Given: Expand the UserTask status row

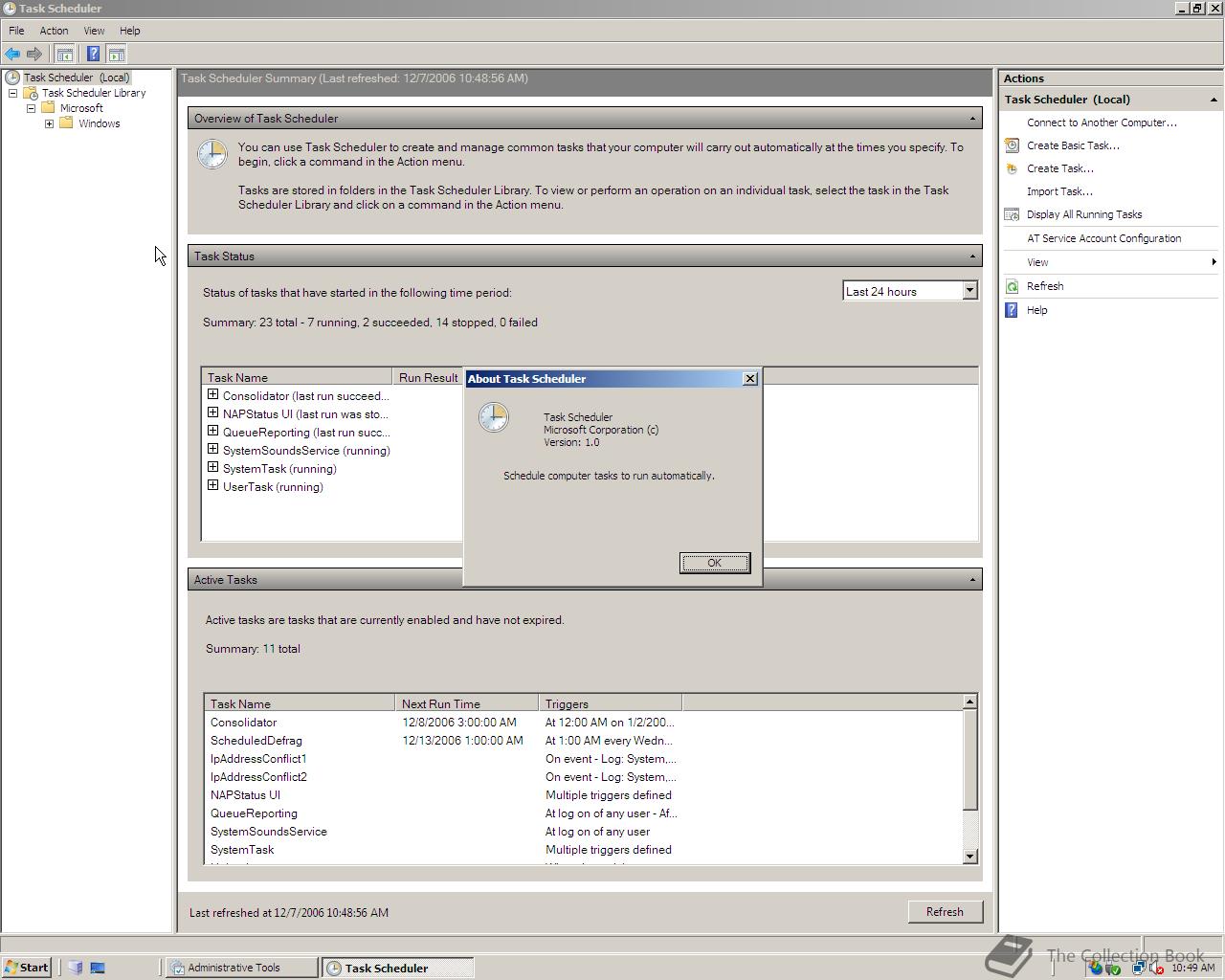Looking at the screenshot, I should [x=212, y=485].
